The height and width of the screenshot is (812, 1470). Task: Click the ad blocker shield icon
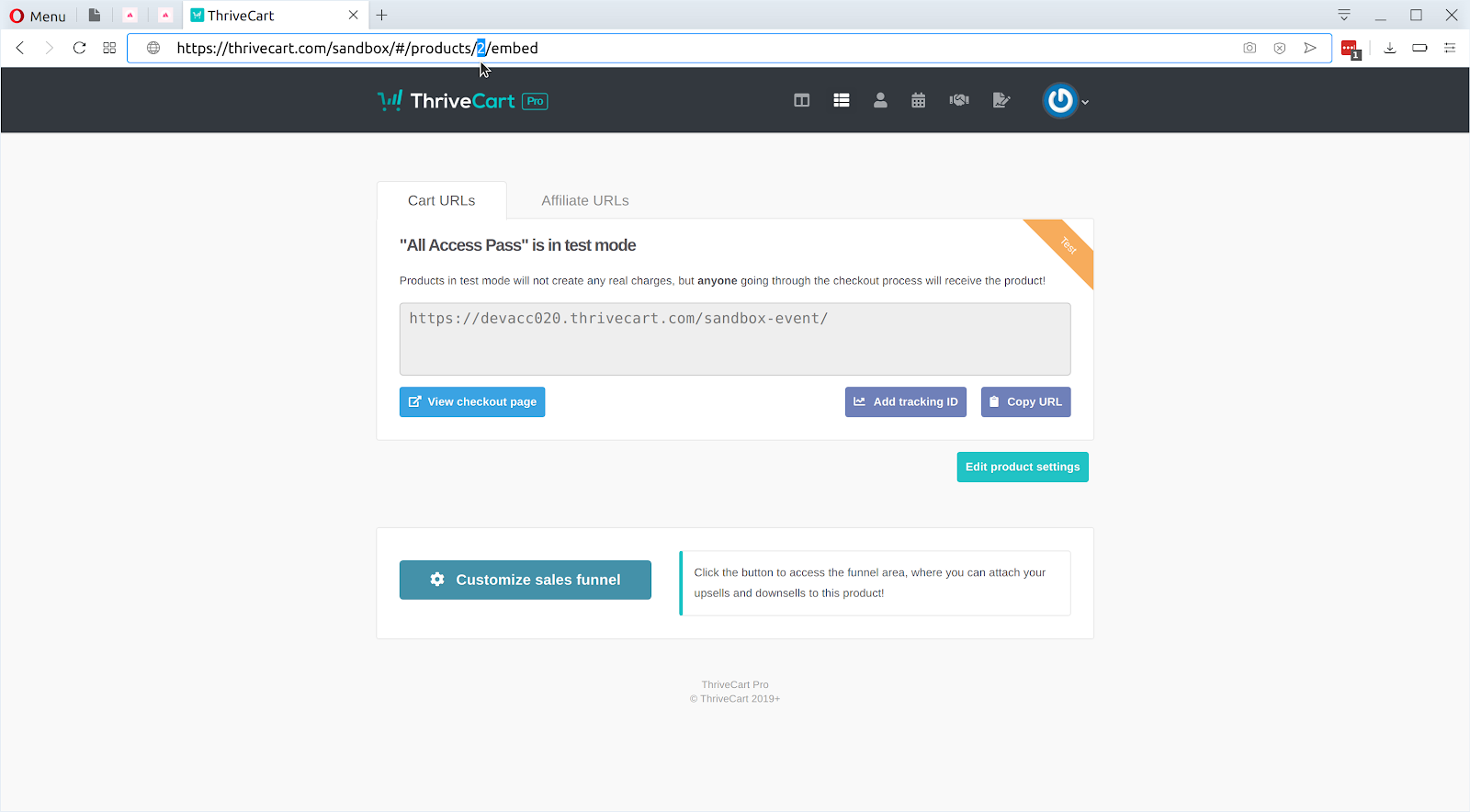coord(1280,48)
